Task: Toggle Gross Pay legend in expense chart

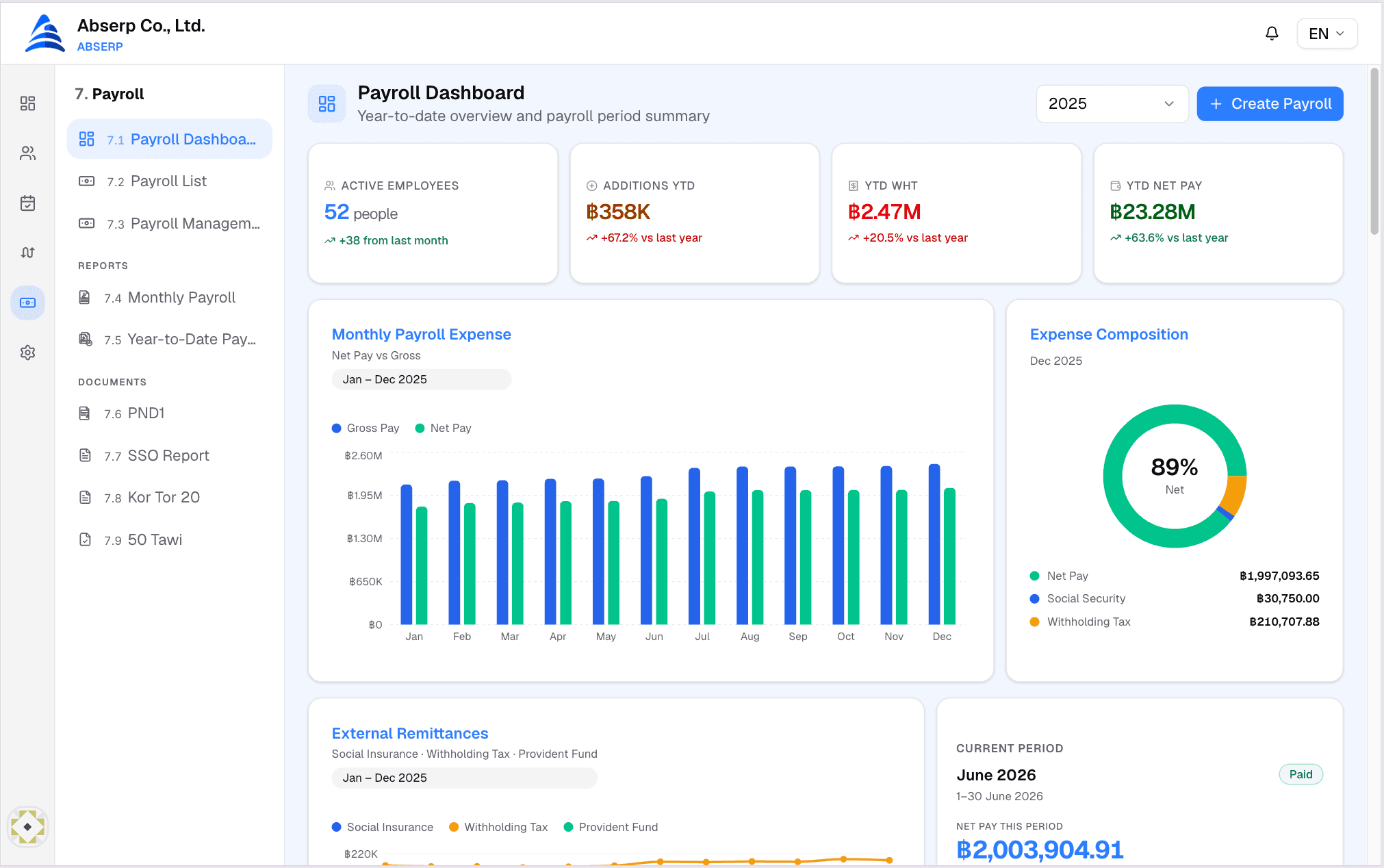Action: pyautogui.click(x=366, y=428)
